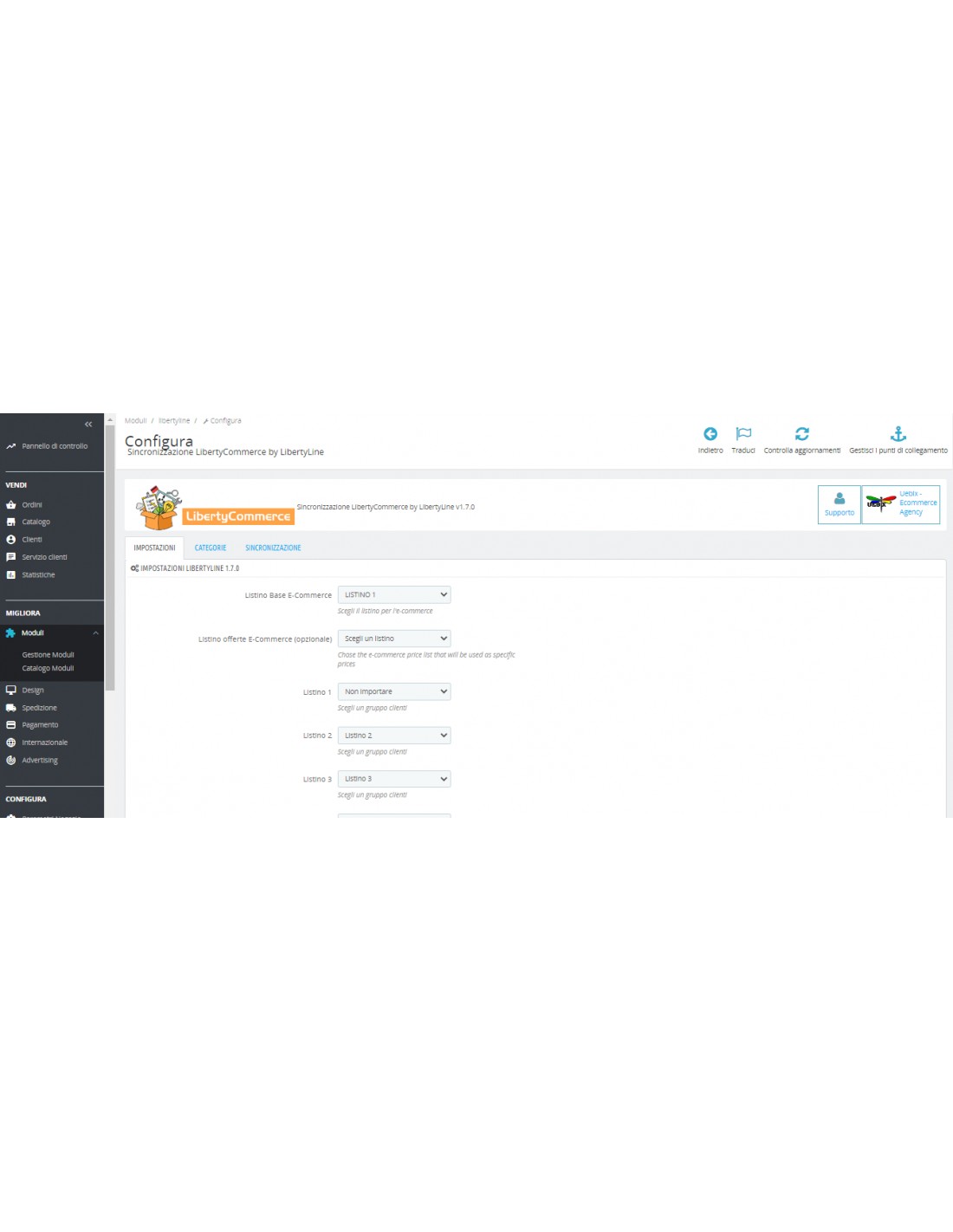Click the Clienti person icon

10,540
